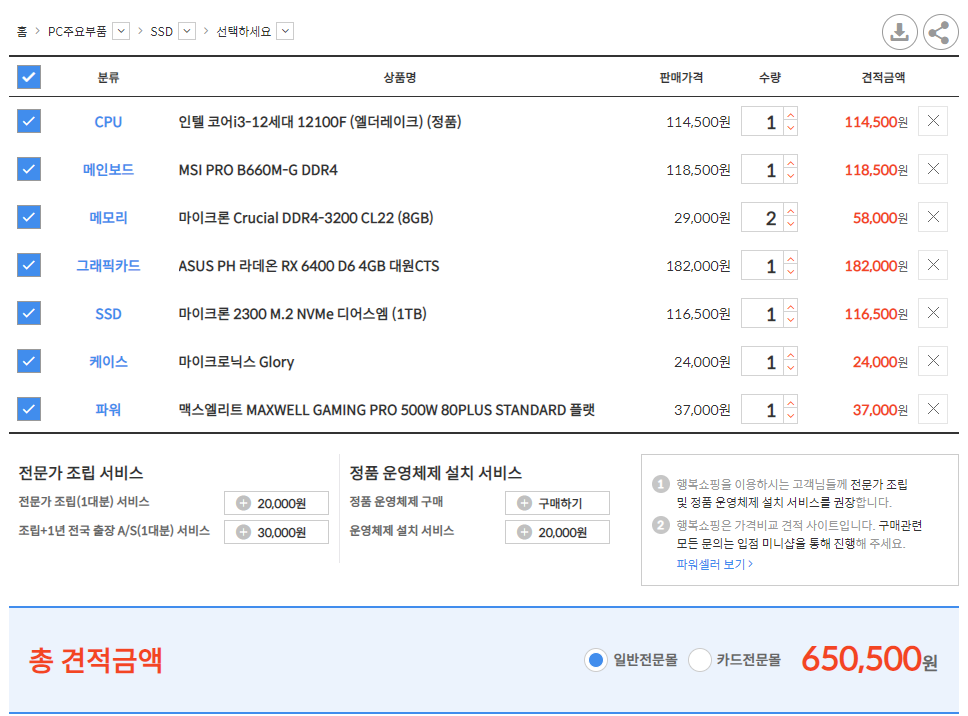This screenshot has width=968, height=716.
Task: Decrease 메인보드 quantity with the down arrow
Action: pyautogui.click(x=791, y=177)
